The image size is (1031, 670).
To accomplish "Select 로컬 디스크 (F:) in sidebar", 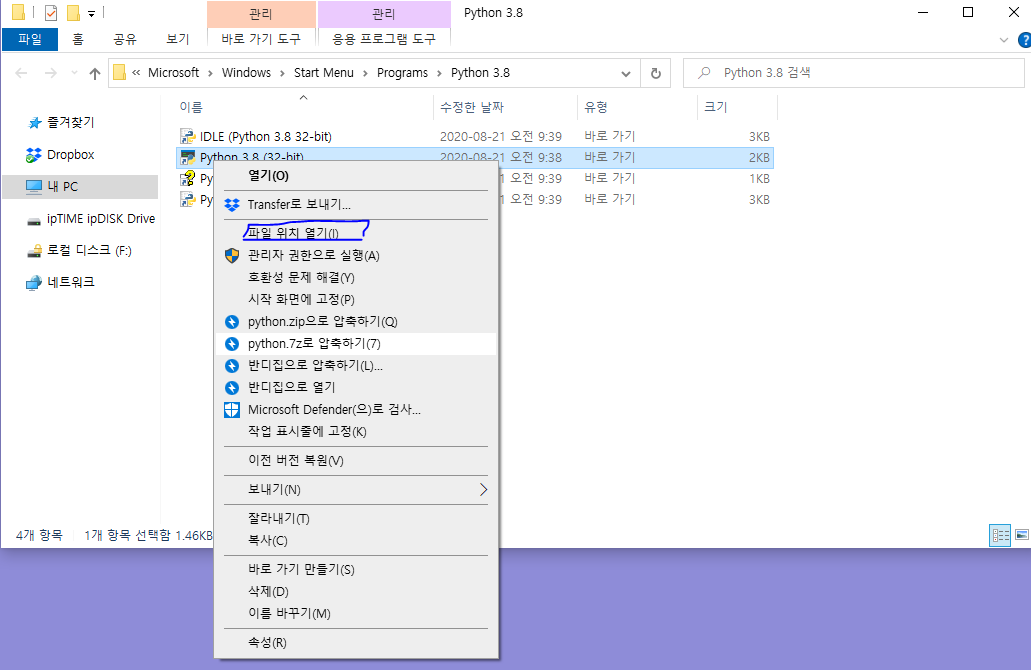I will click(x=89, y=251).
